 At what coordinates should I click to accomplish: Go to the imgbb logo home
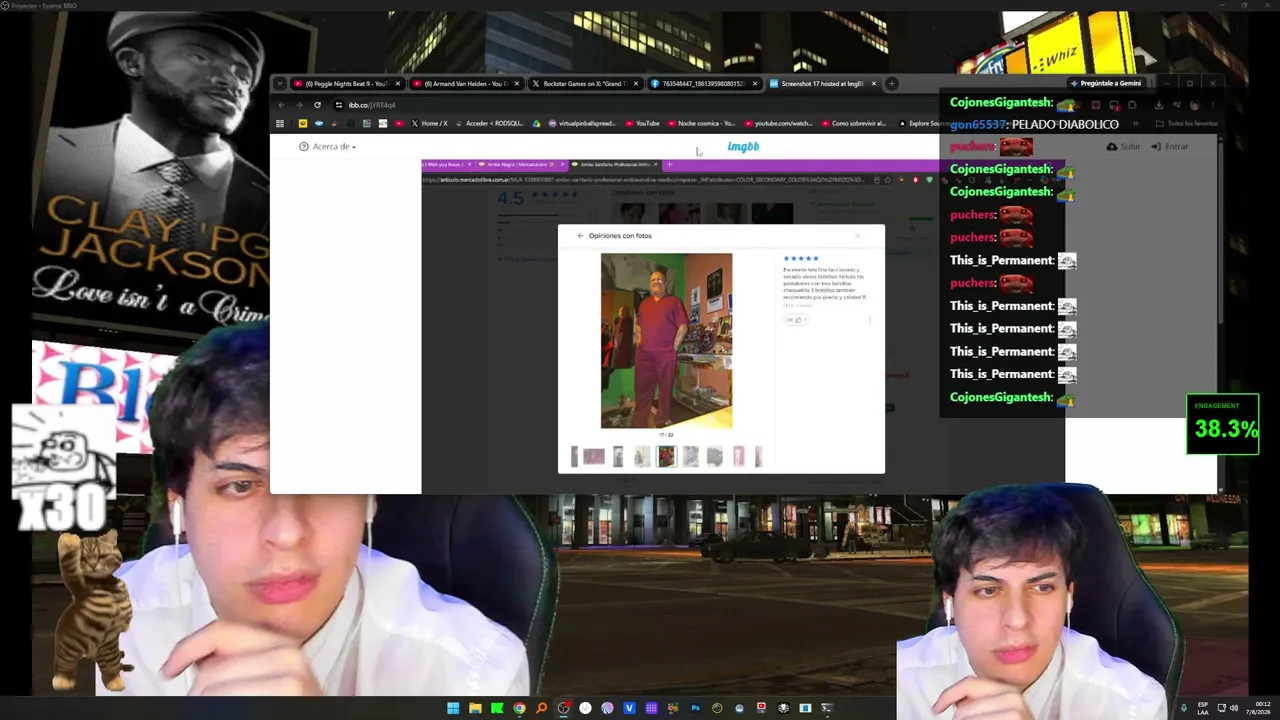[743, 147]
